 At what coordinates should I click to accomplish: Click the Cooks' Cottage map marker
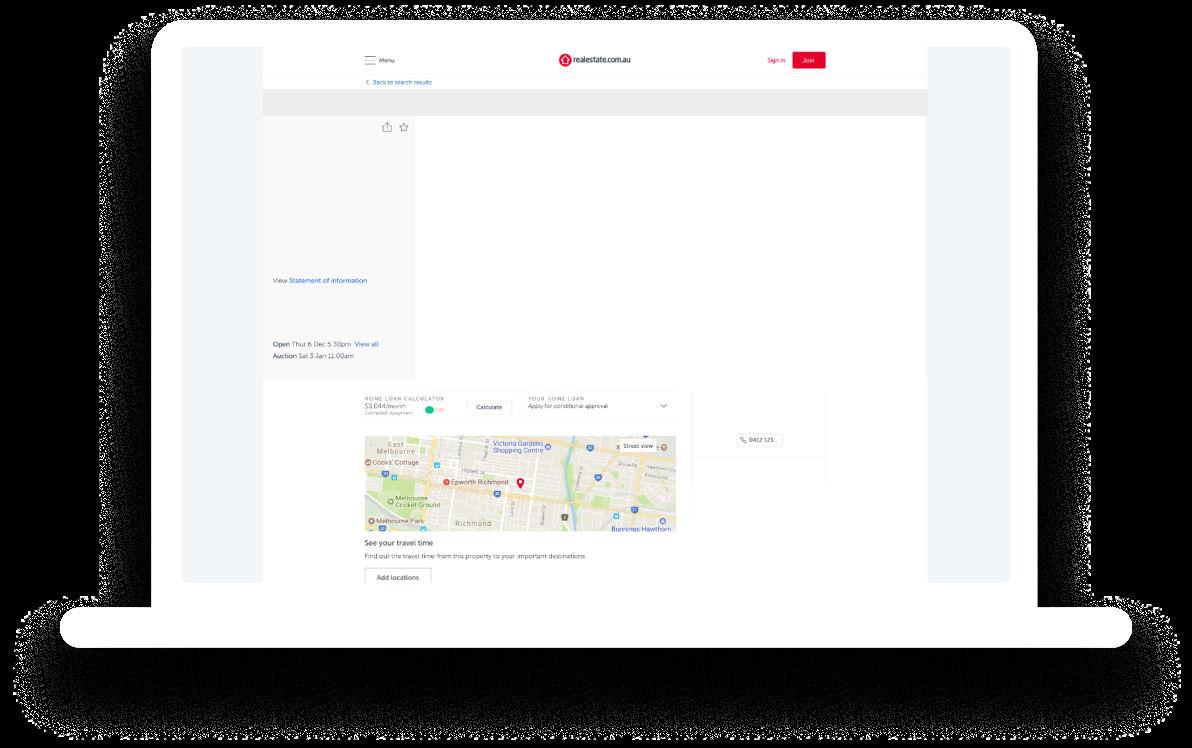(x=369, y=462)
